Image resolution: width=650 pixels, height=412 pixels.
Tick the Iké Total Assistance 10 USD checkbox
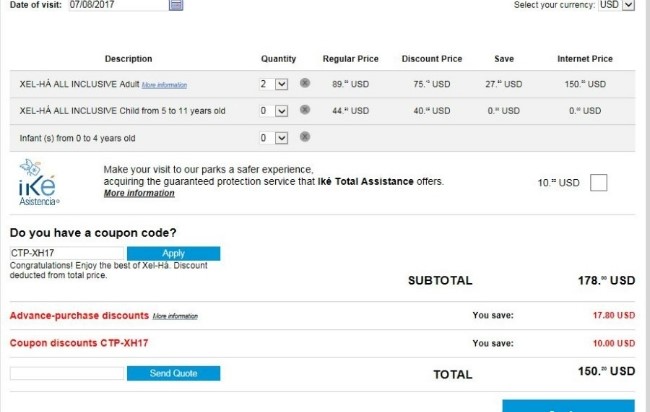tap(598, 182)
